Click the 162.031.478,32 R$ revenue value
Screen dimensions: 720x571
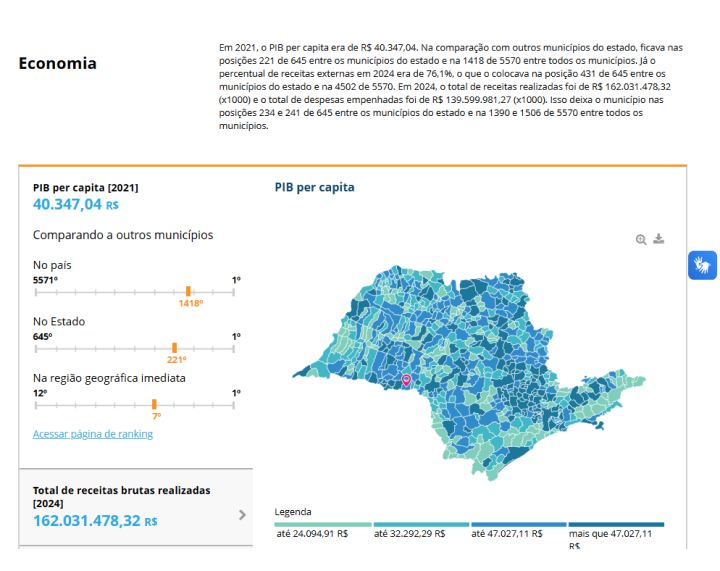tap(95, 521)
